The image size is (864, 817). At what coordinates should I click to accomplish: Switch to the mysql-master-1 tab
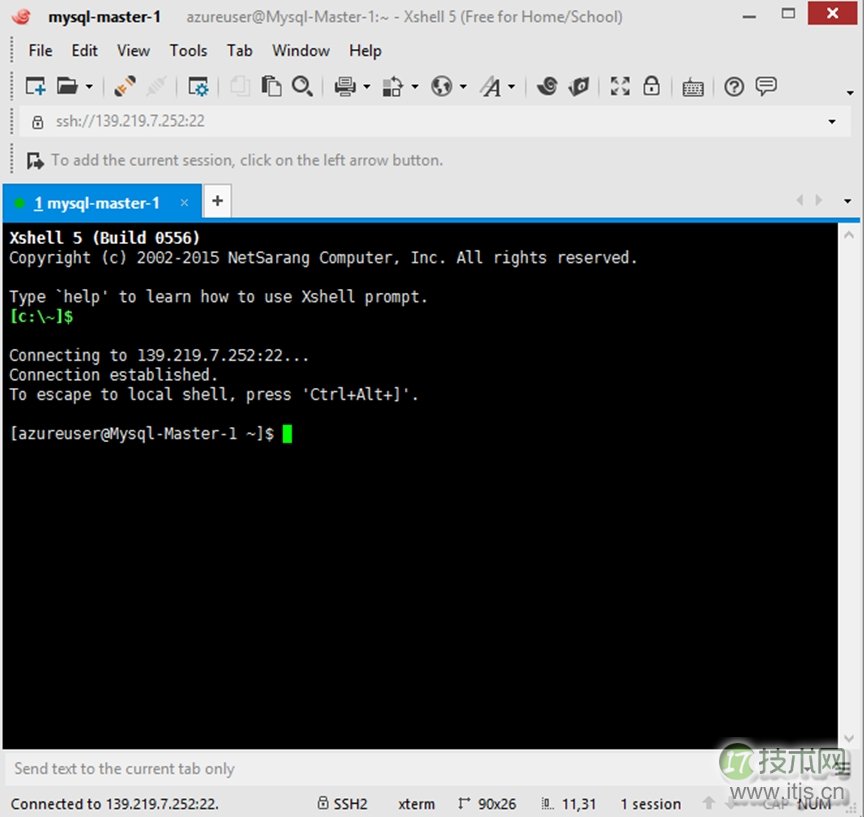pos(95,202)
